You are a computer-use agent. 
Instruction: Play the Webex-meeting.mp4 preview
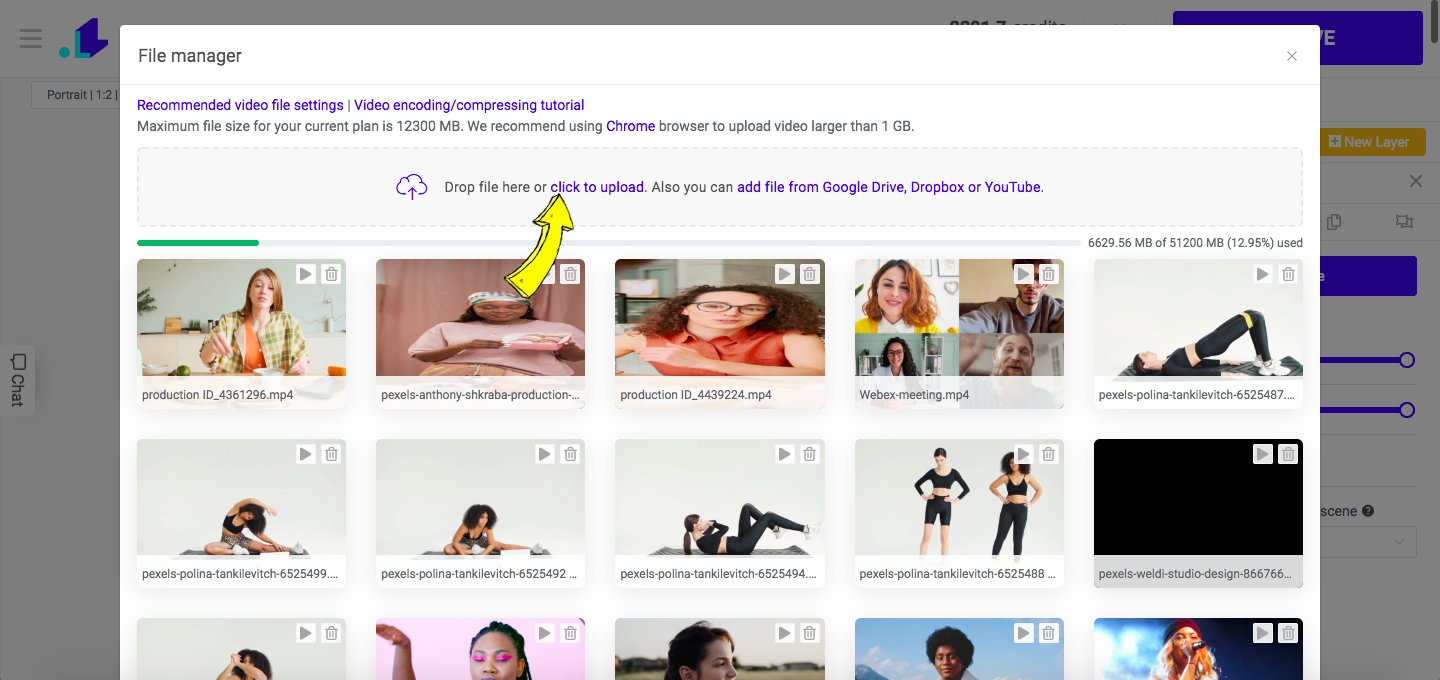pos(1023,273)
